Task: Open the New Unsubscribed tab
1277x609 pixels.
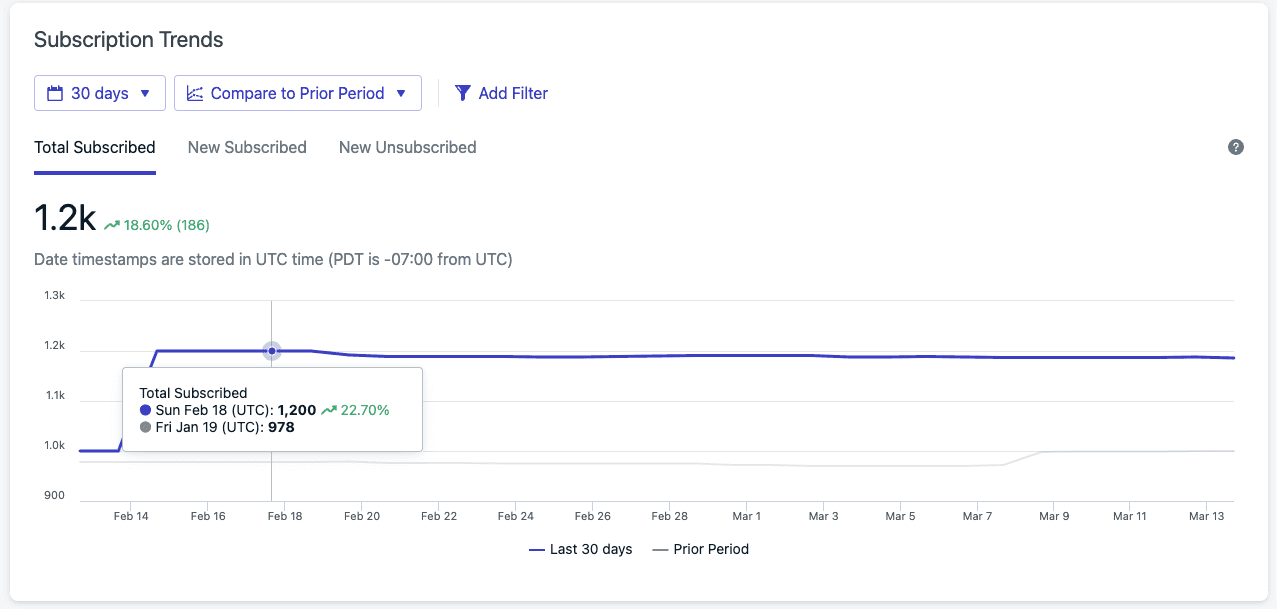Action: [x=407, y=147]
